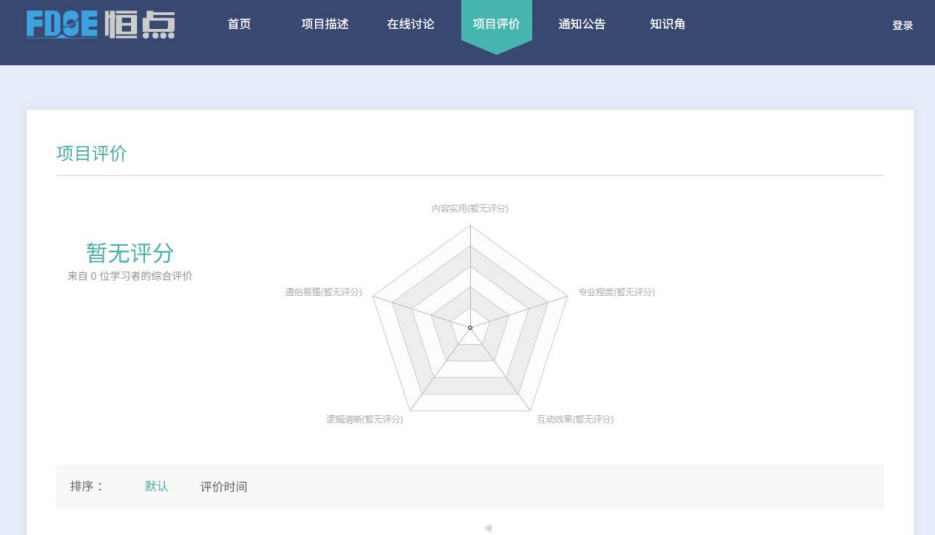Click the previous page arrow below sort bar
Screen dimensions: 935x535
pos(488,528)
